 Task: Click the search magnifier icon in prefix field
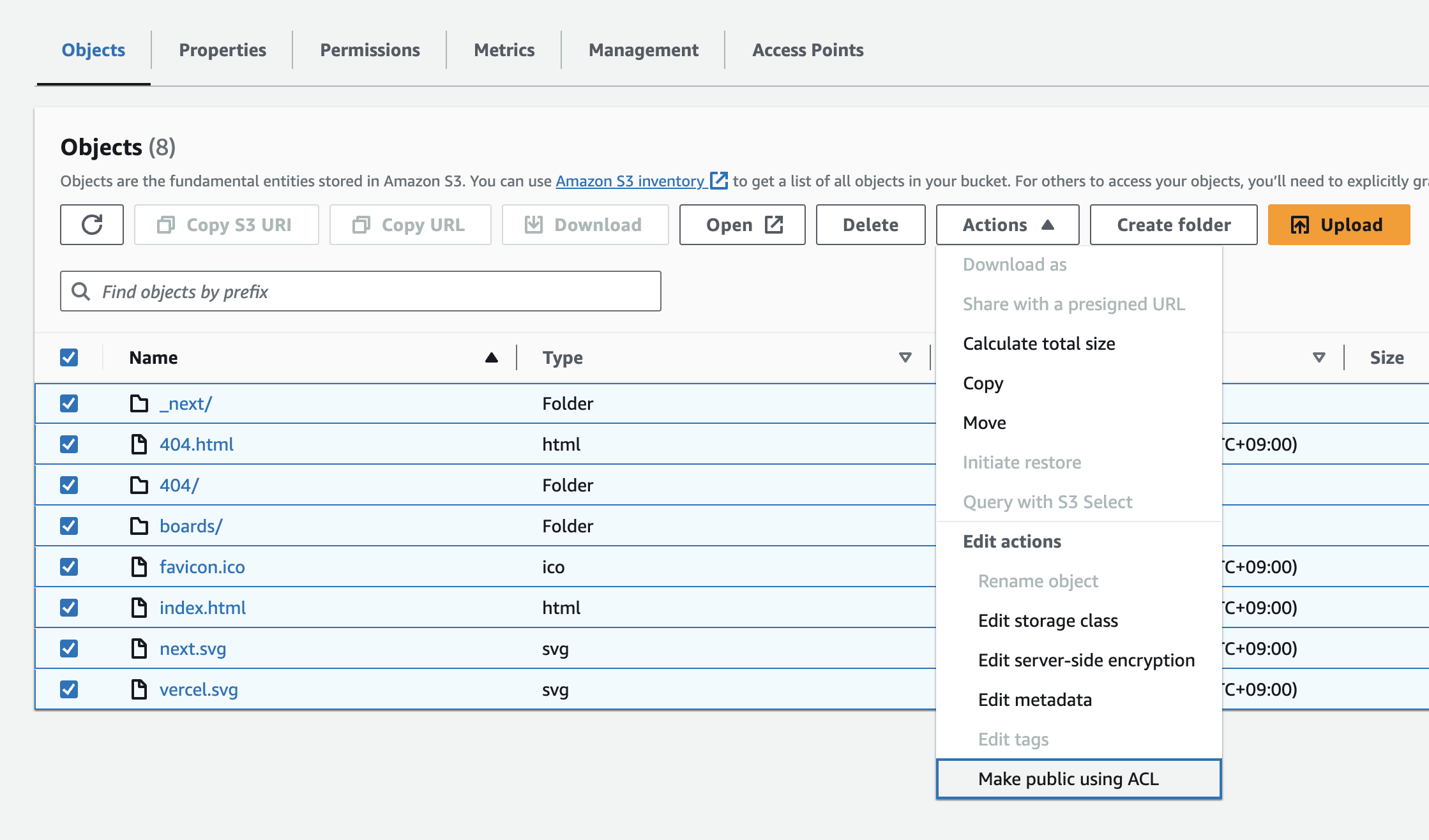[x=81, y=292]
